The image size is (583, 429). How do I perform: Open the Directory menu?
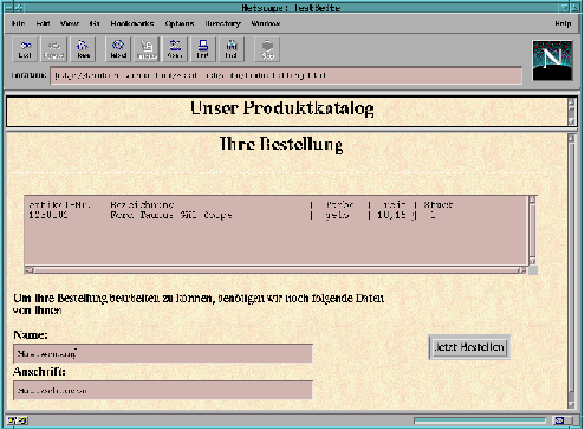[223, 23]
